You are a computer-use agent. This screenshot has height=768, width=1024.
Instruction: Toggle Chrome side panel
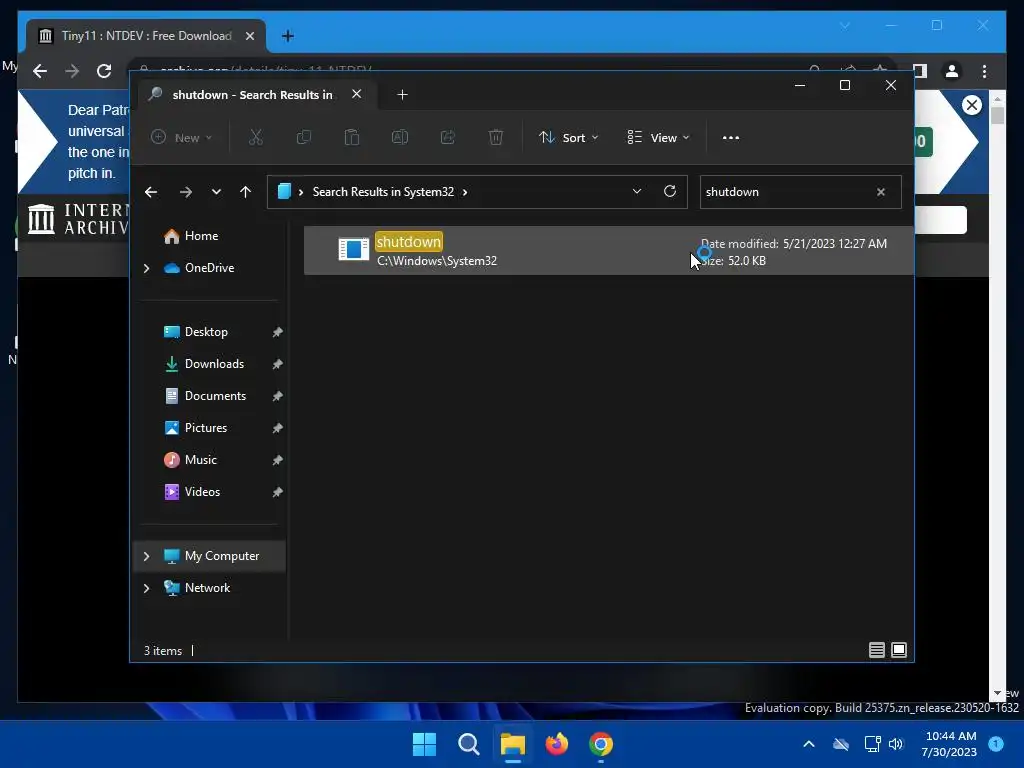(x=920, y=71)
